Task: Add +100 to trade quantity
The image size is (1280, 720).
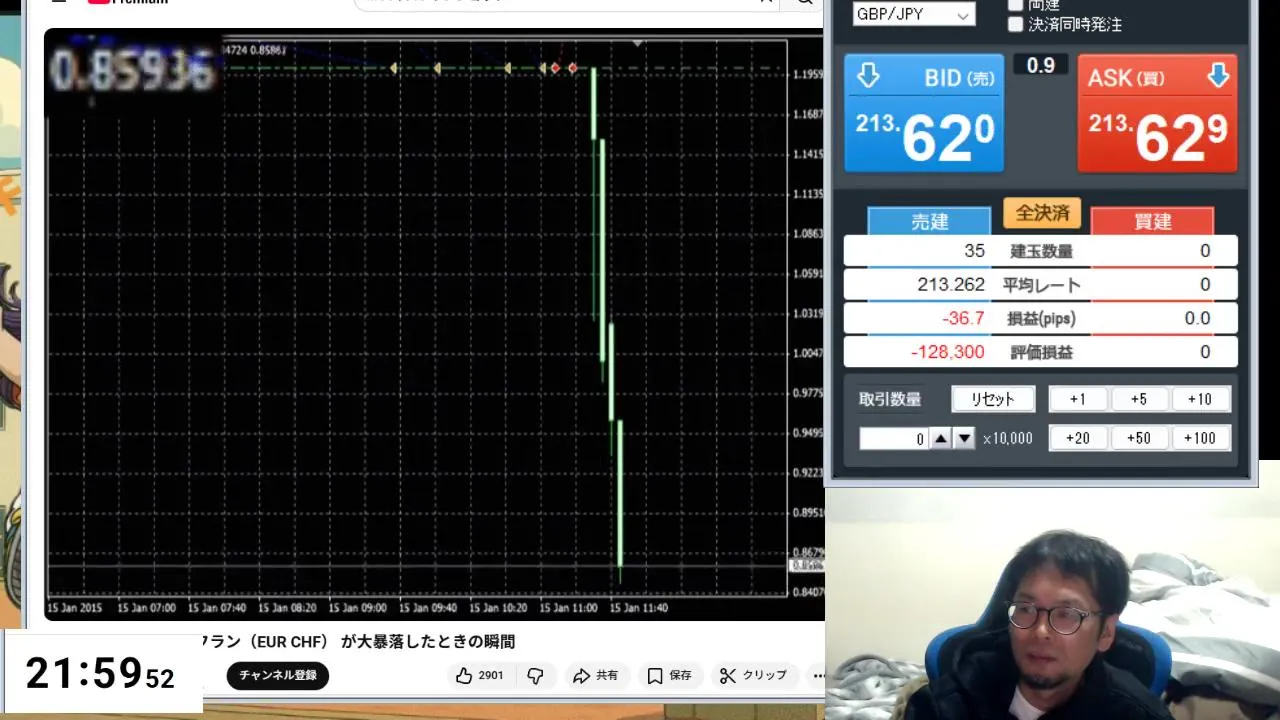Action: click(x=1200, y=438)
